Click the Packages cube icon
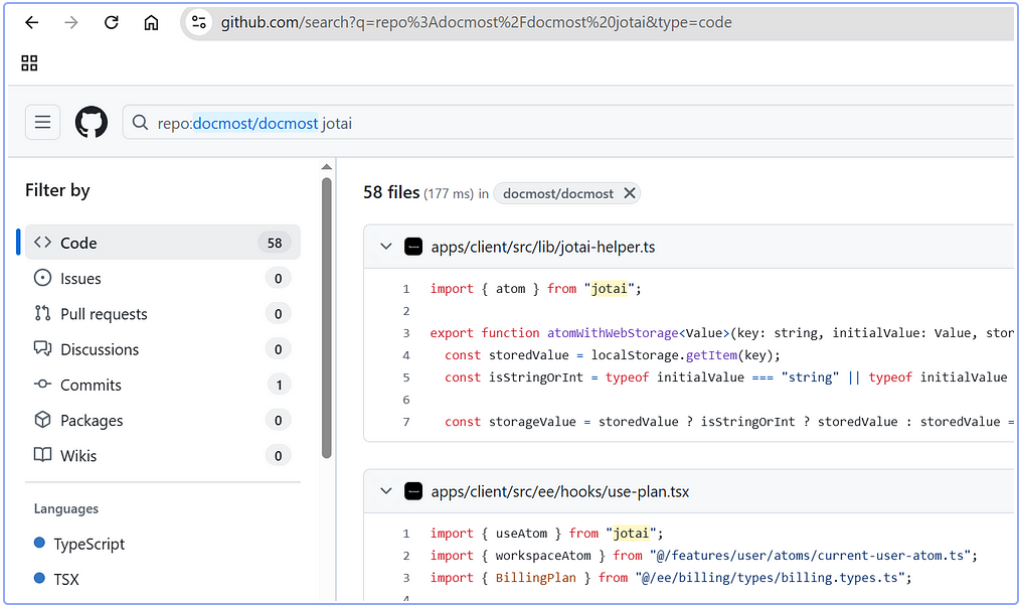 coord(42,420)
